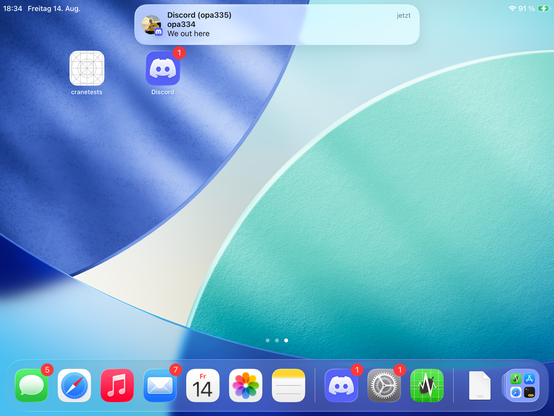The image size is (554, 416).
Task: Launch Safari from the dock
Action: pos(75,386)
